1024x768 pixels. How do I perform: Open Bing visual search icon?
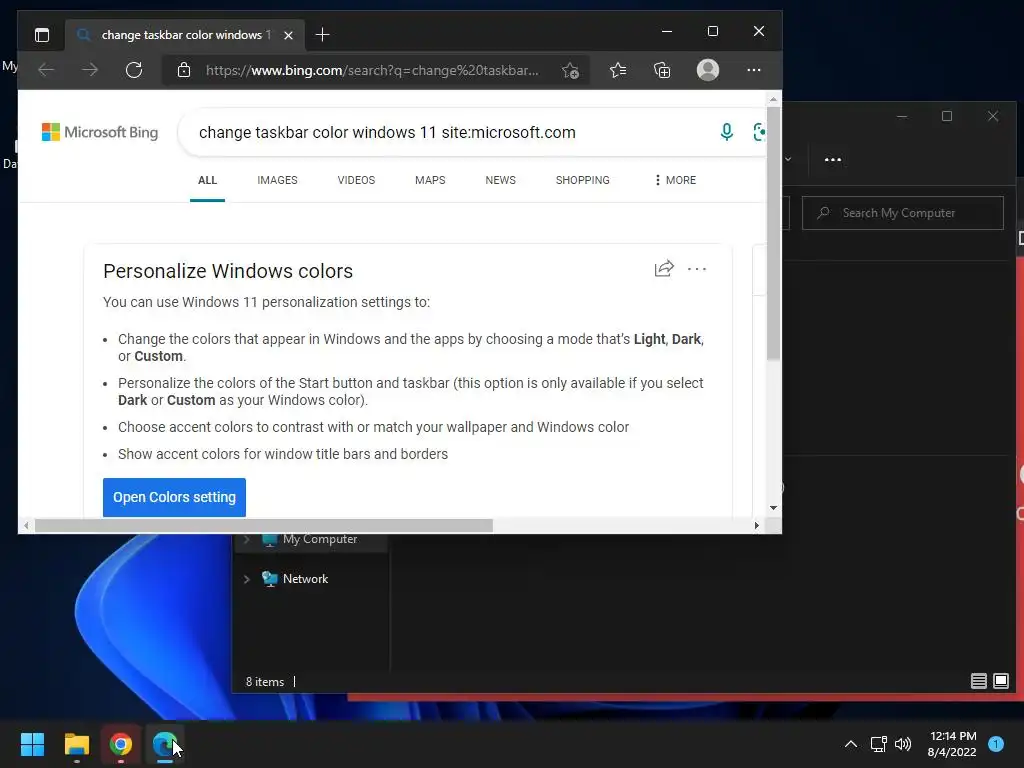coord(759,132)
